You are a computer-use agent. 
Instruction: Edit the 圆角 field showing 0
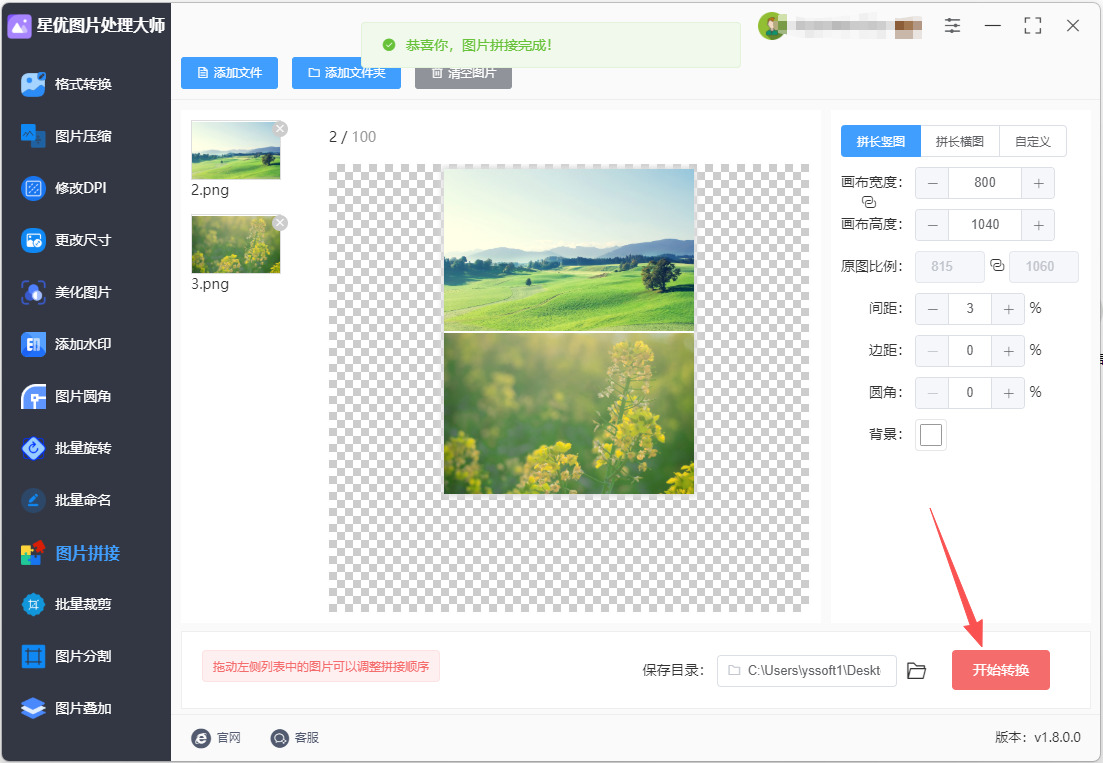(x=970, y=393)
